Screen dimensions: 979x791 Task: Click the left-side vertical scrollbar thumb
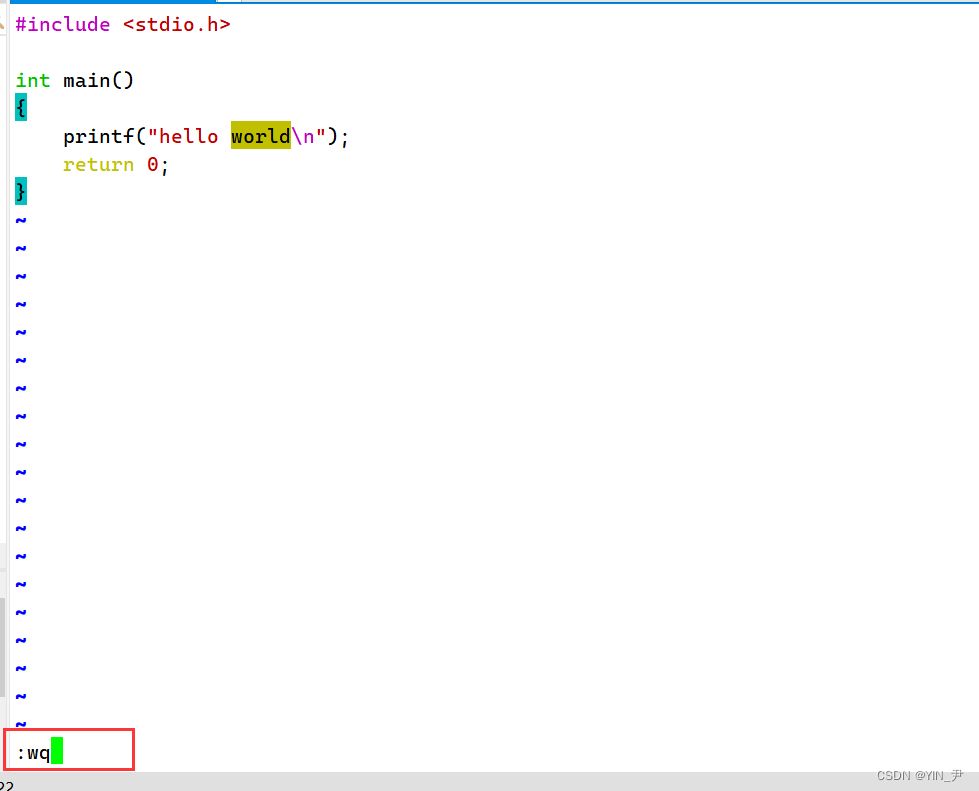[3, 645]
